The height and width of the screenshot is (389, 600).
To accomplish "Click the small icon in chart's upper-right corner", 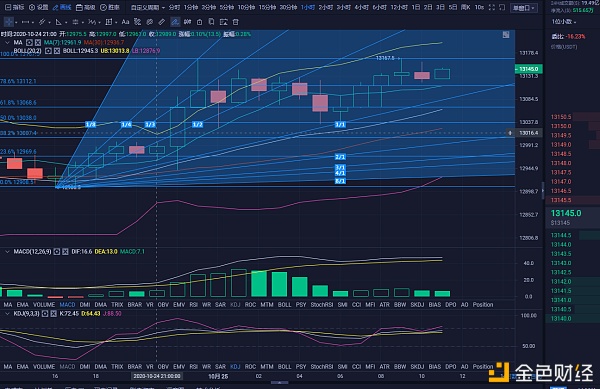I will (506, 35).
